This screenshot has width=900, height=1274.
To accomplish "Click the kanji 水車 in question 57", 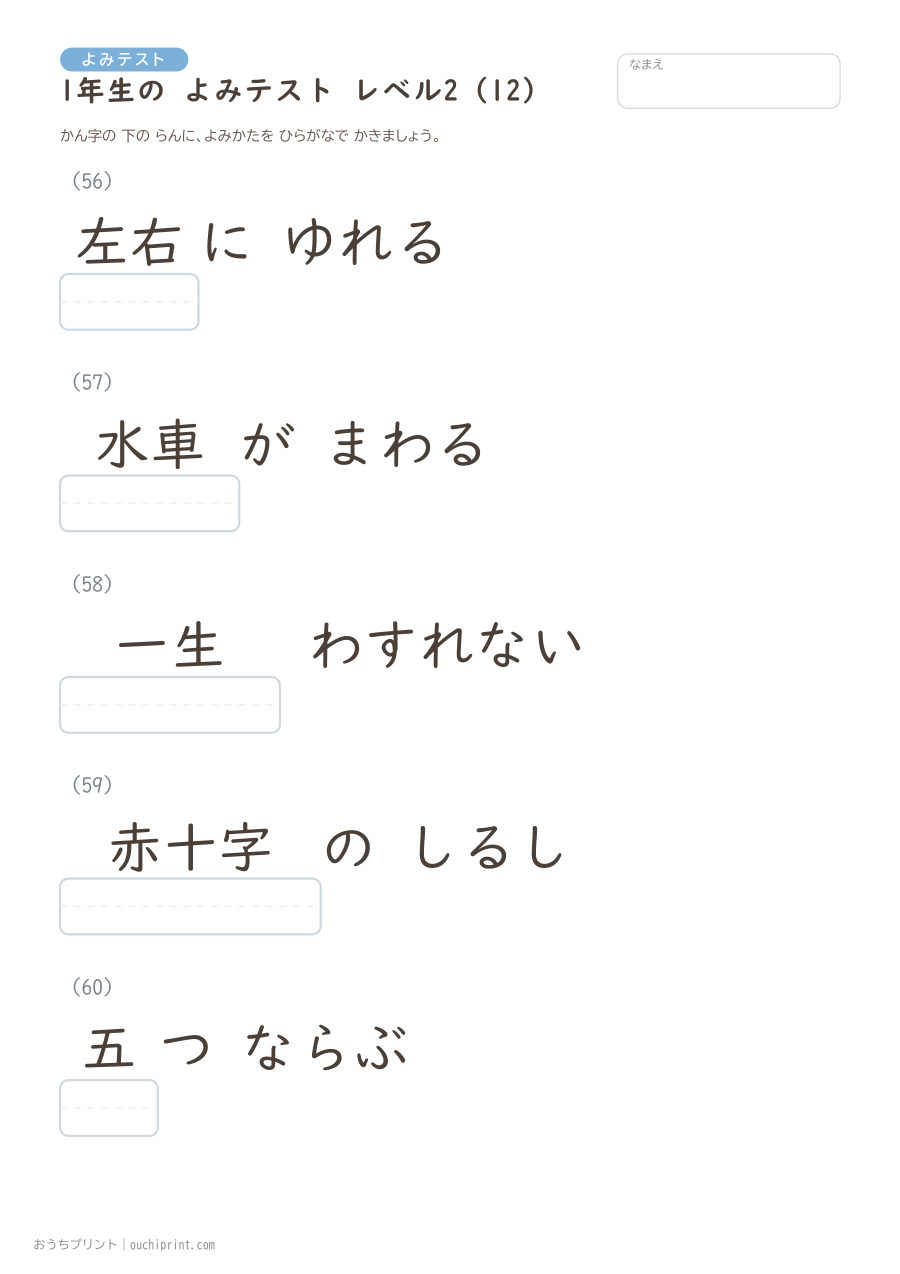I will click(150, 445).
